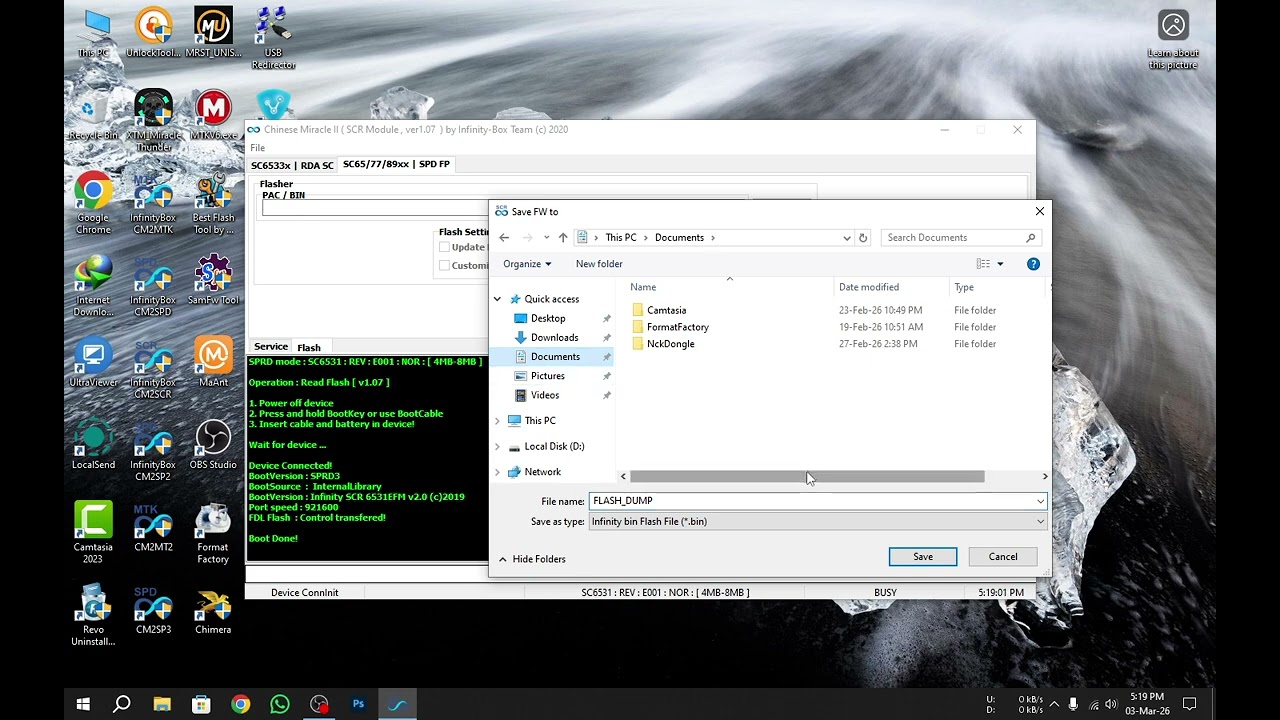
Task: Switch to SC6533x | RDA SC tab
Action: click(292, 165)
